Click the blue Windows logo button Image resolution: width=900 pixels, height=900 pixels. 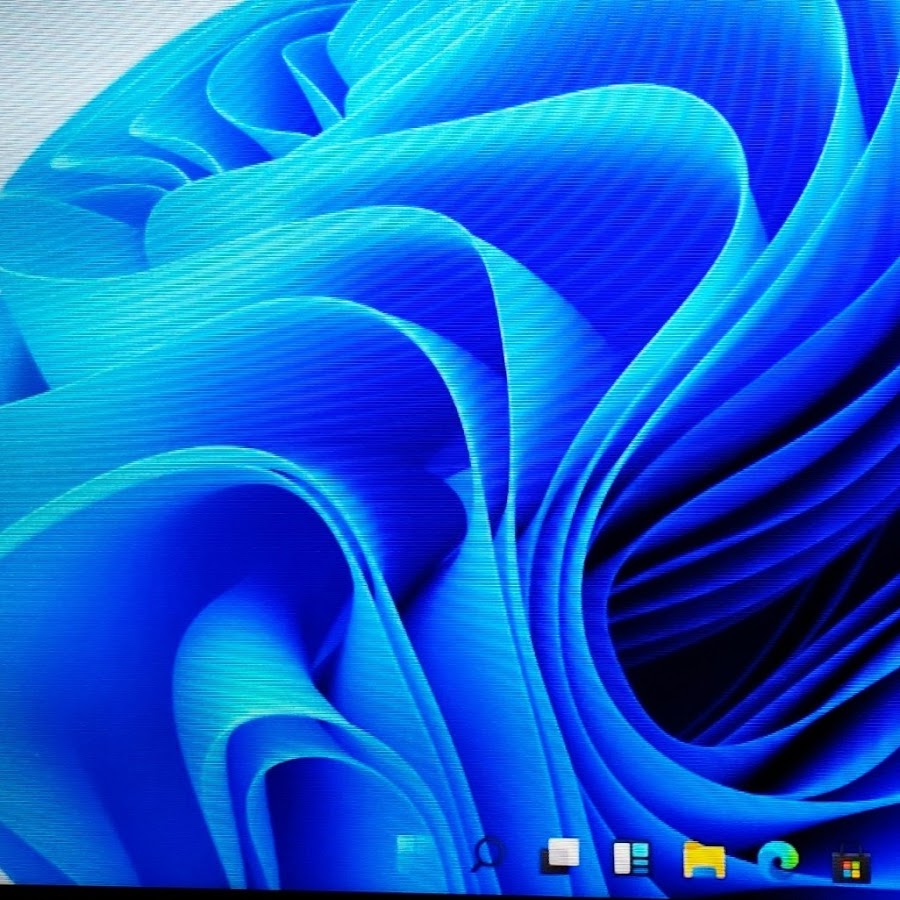click(415, 856)
